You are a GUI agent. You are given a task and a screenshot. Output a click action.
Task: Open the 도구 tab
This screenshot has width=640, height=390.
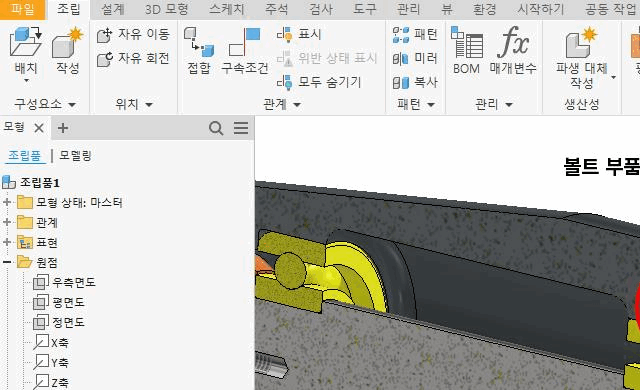[364, 9]
